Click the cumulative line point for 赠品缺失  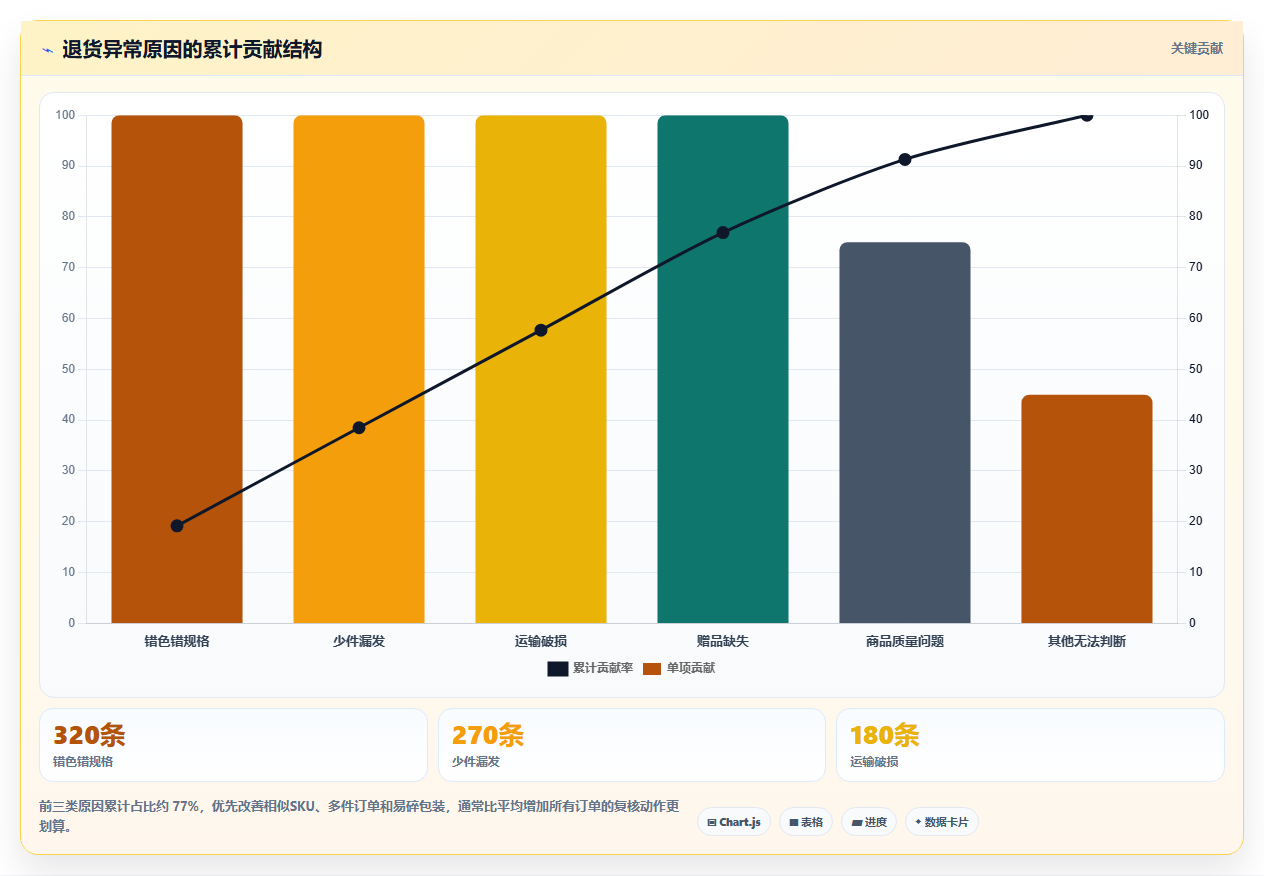pyautogui.click(x=723, y=233)
